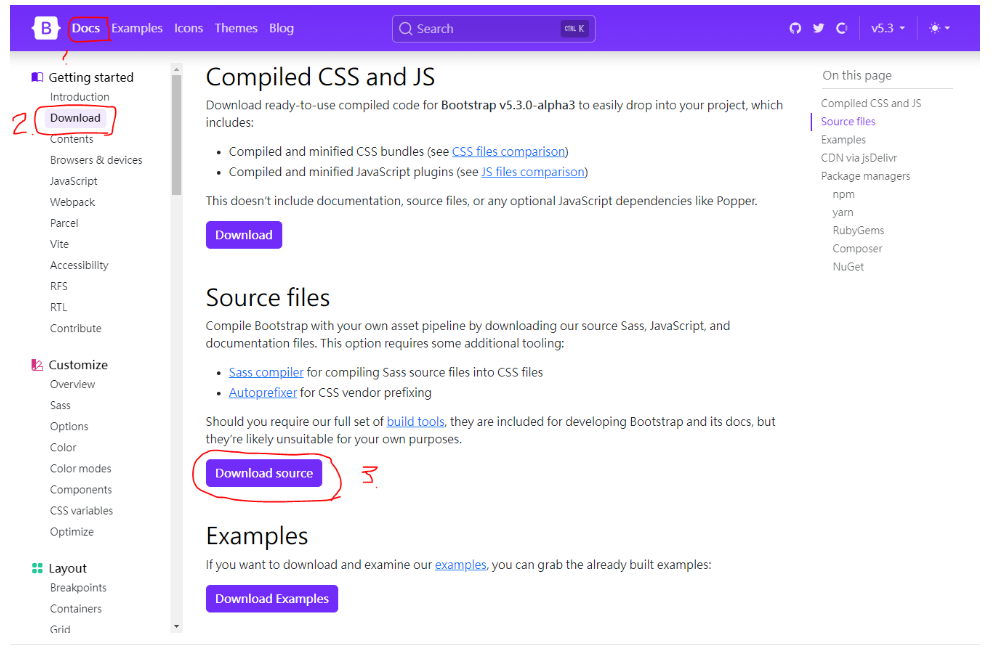Click the Bootstrap logo icon
Viewport: 997px width, 650px height.
tap(46, 29)
